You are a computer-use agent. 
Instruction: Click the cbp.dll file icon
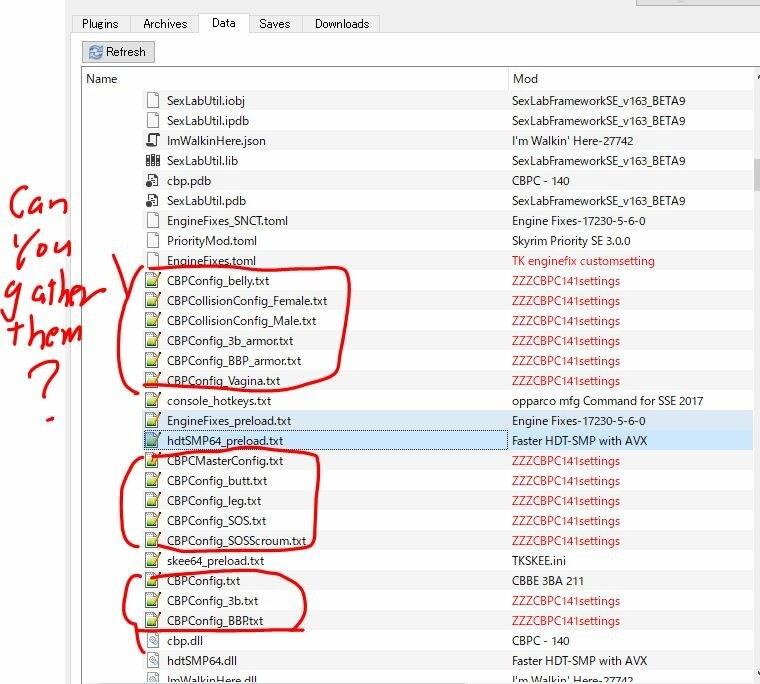pos(153,640)
